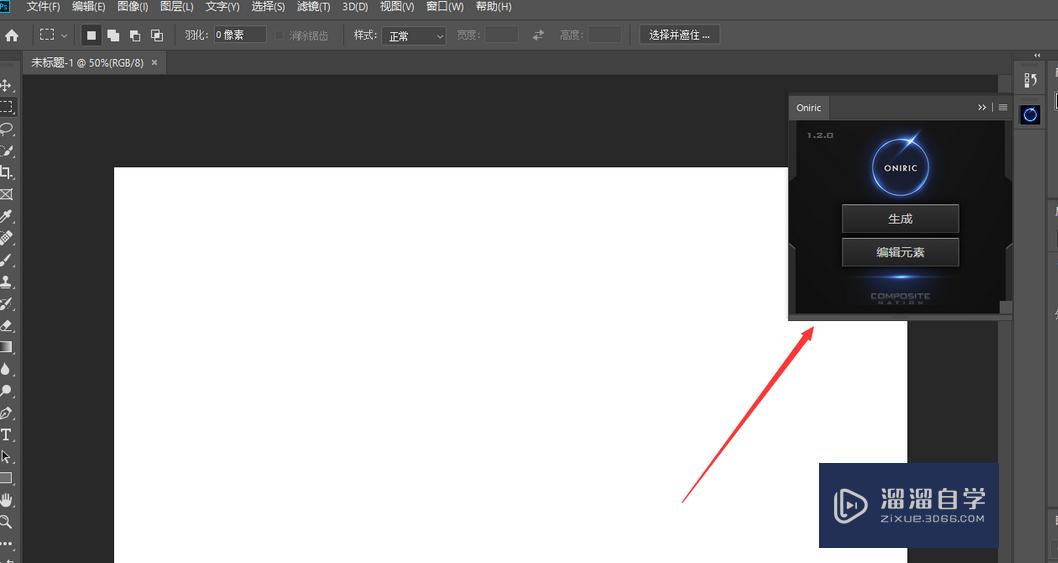1058x563 pixels.
Task: Click the 宽度 width input field
Action: (x=501, y=35)
